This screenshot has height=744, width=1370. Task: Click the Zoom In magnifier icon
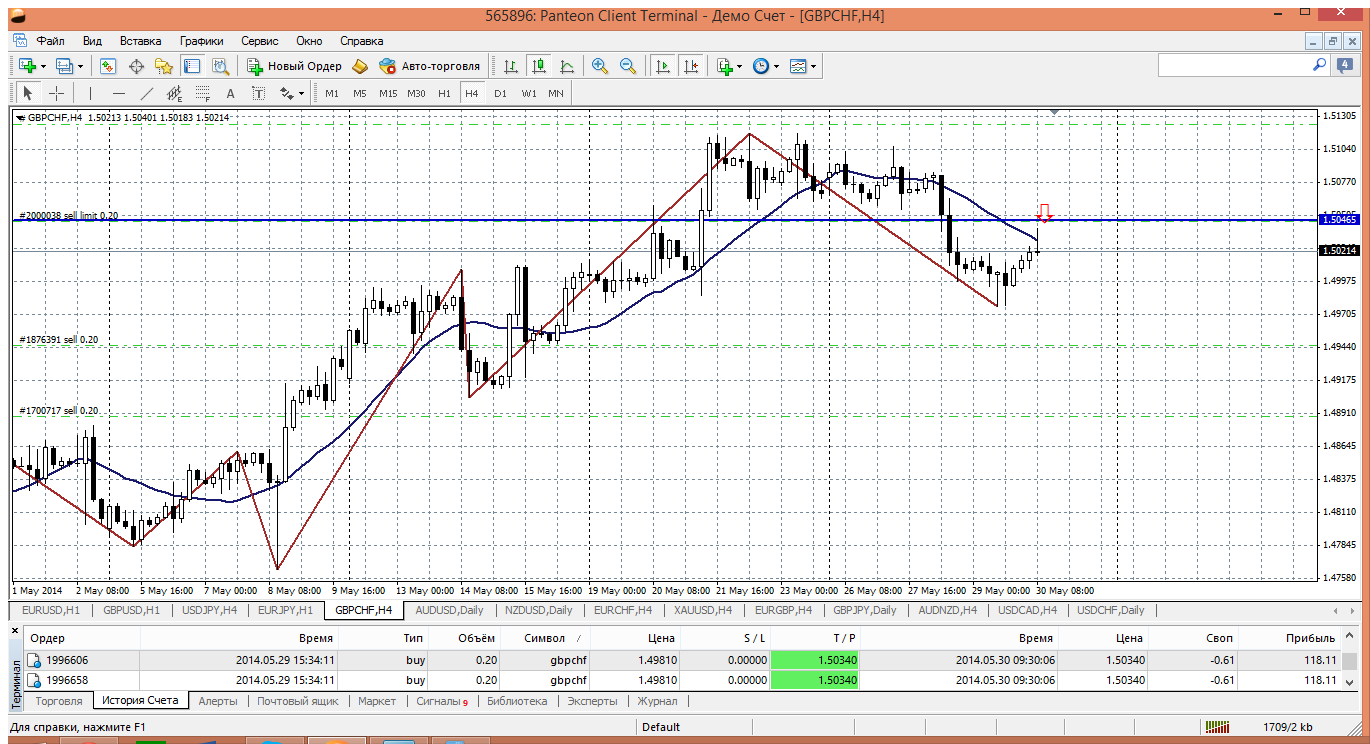click(600, 66)
